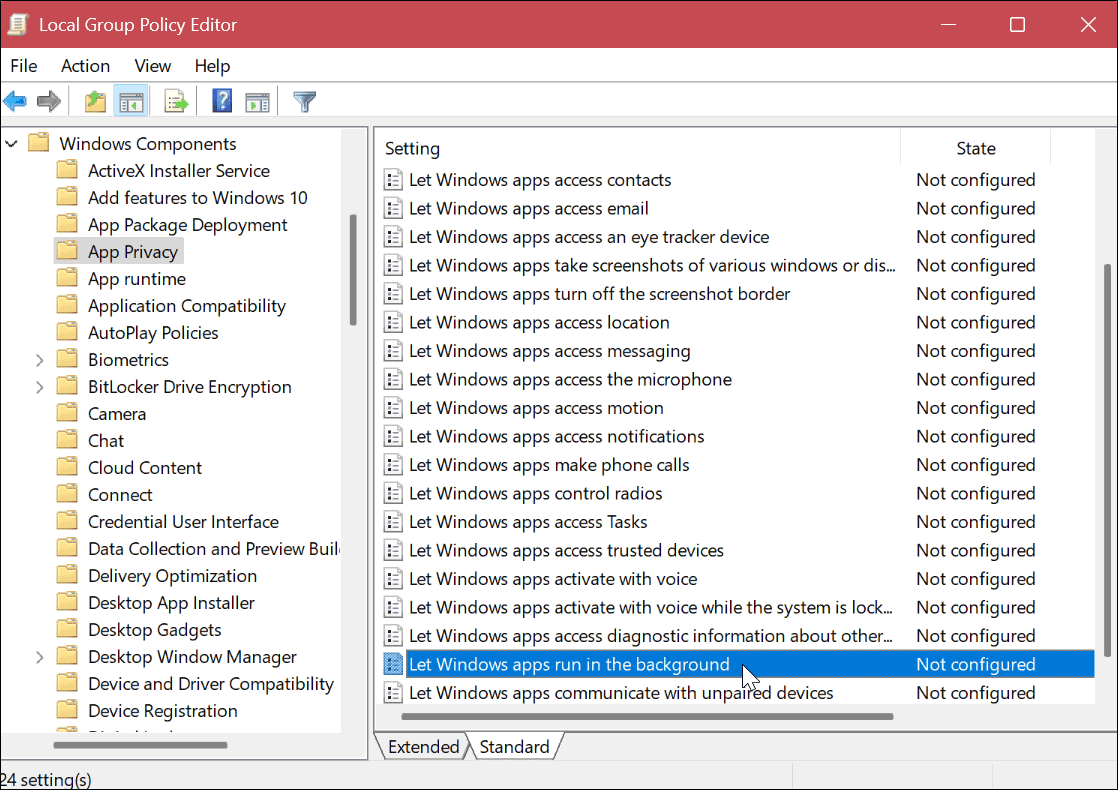Viewport: 1118px width, 790px height.
Task: Click the policy icon beside access the microphone
Action: 393,379
